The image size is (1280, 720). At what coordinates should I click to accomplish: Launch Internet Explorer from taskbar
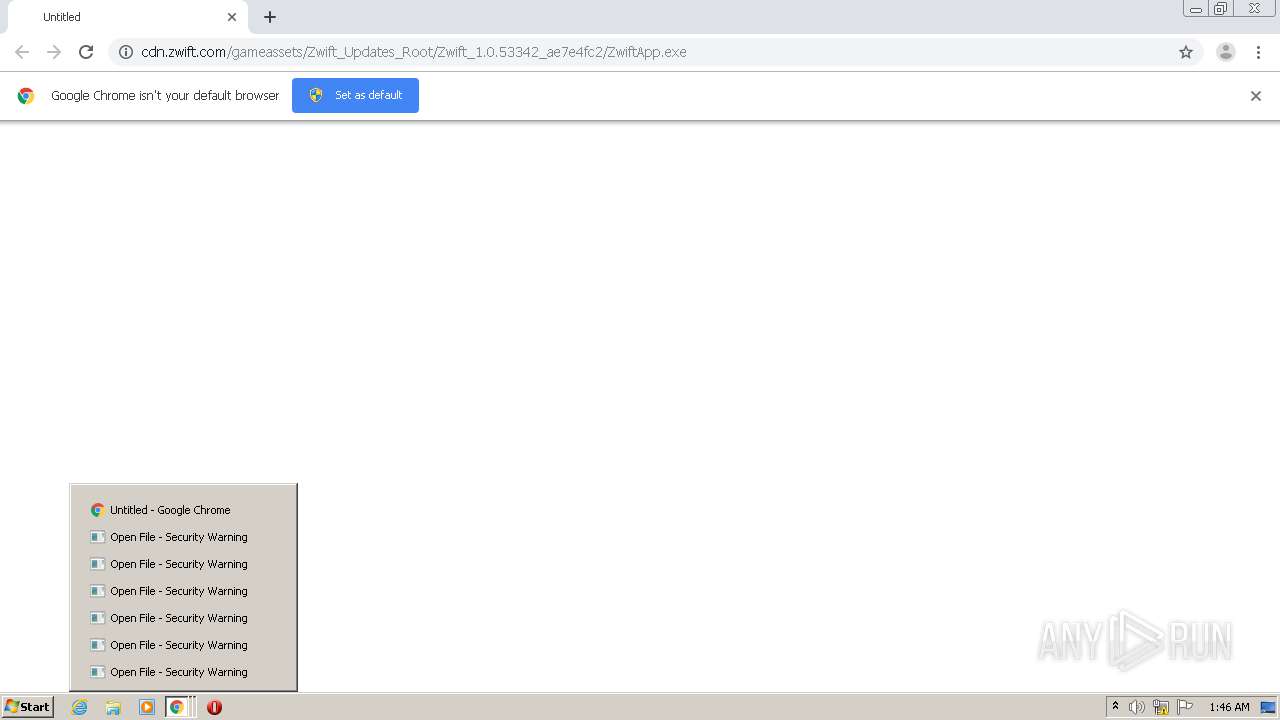click(80, 707)
